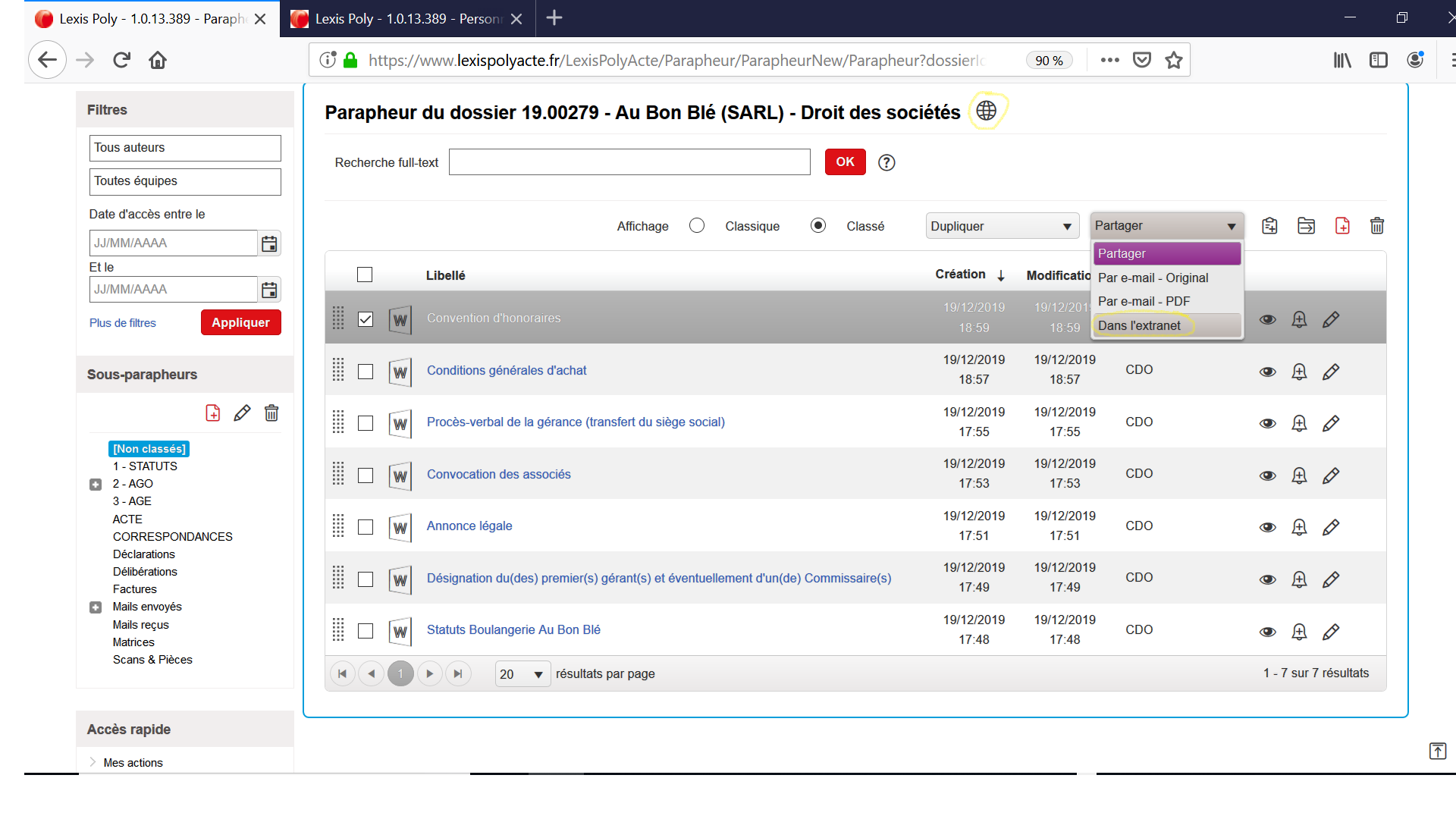Open the Toutes équipes filter
1456x819 pixels.
(x=185, y=181)
